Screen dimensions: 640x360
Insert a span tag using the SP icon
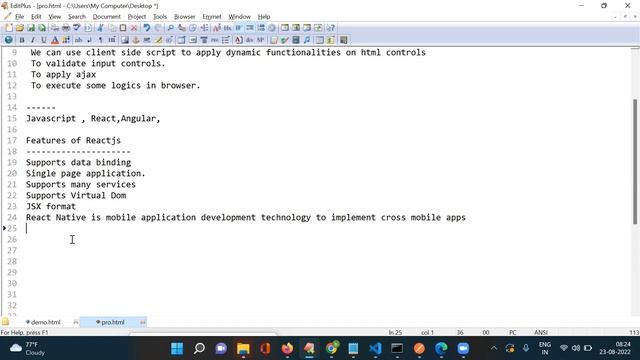pyautogui.click(x=260, y=40)
